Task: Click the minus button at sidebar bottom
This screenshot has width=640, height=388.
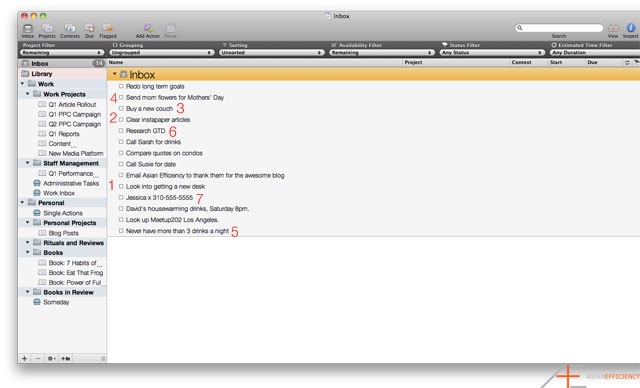Action: (x=38, y=358)
